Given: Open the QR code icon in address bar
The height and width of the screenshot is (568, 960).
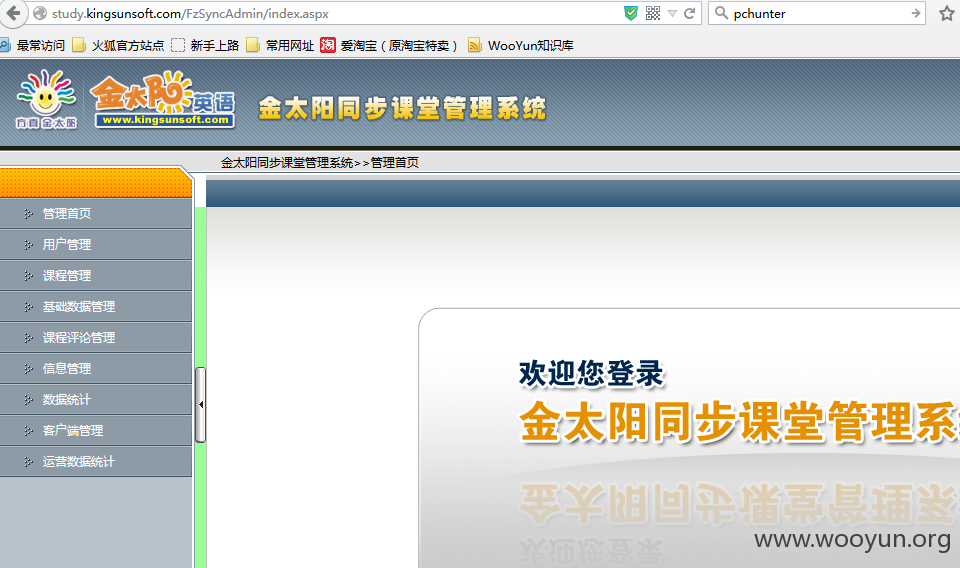Looking at the screenshot, I should pos(653,13).
